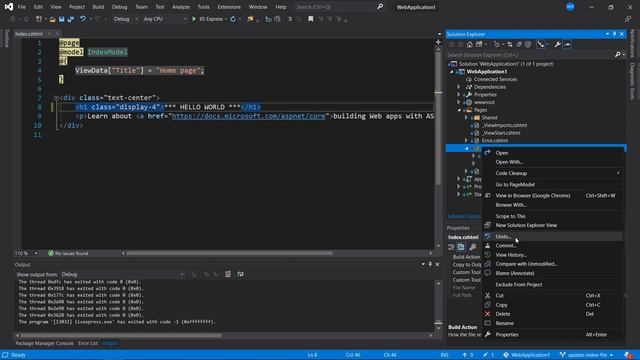Expand the wwwroot folder node

[x=458, y=102]
